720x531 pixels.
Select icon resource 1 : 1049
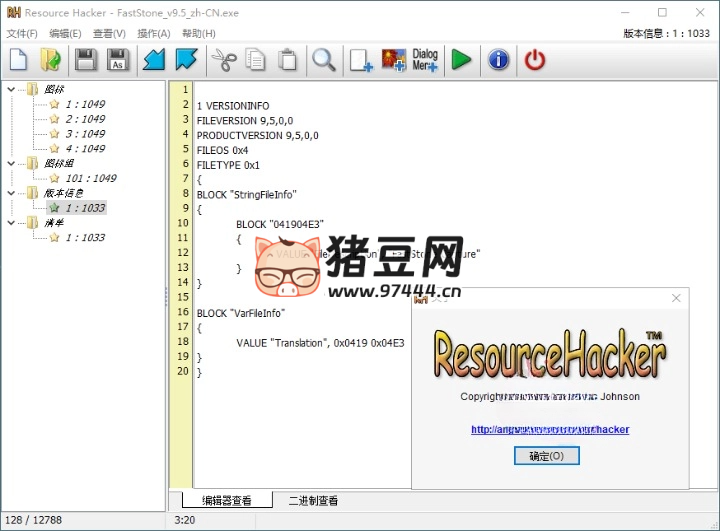[x=85, y=104]
